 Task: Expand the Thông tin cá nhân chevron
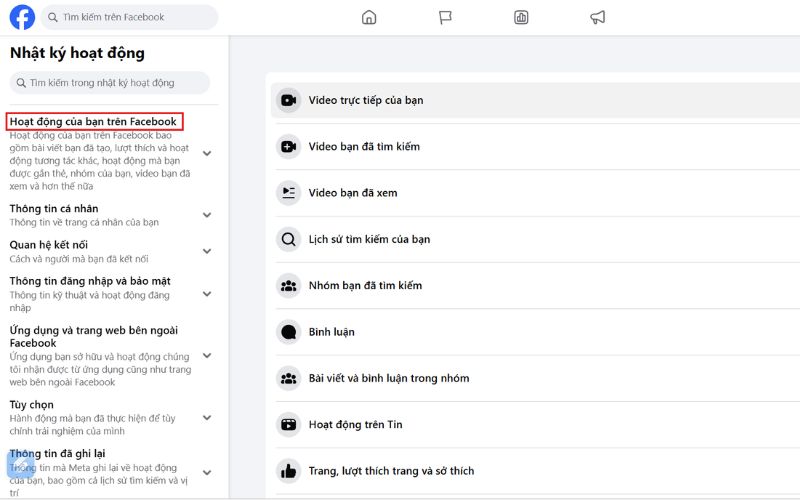click(x=207, y=215)
